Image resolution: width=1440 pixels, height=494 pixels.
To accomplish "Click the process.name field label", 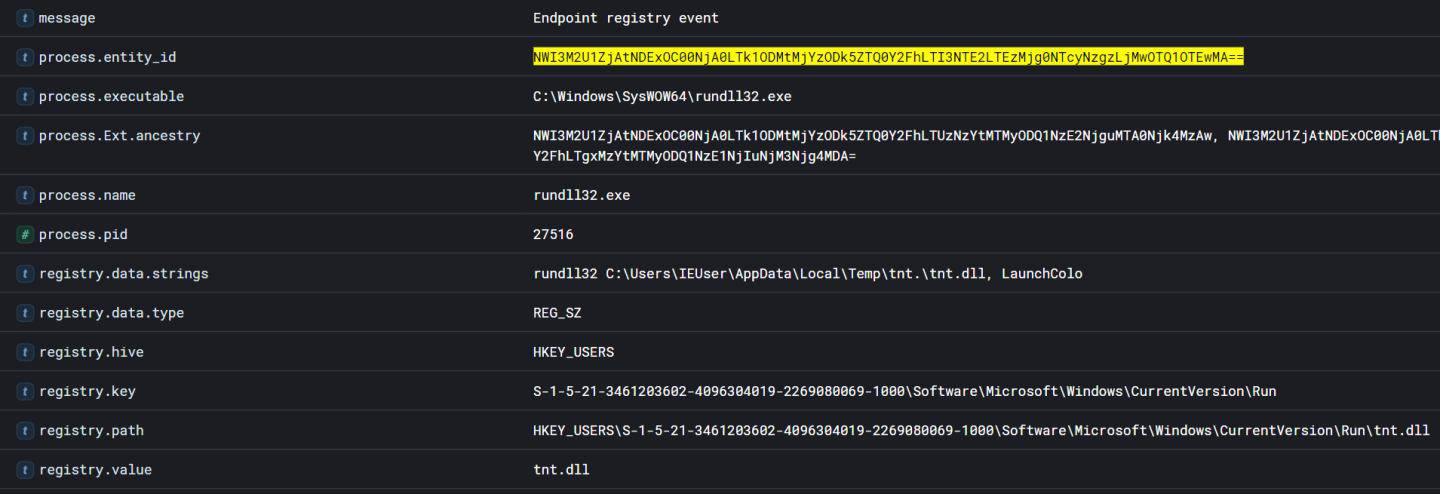I will click(x=87, y=196).
